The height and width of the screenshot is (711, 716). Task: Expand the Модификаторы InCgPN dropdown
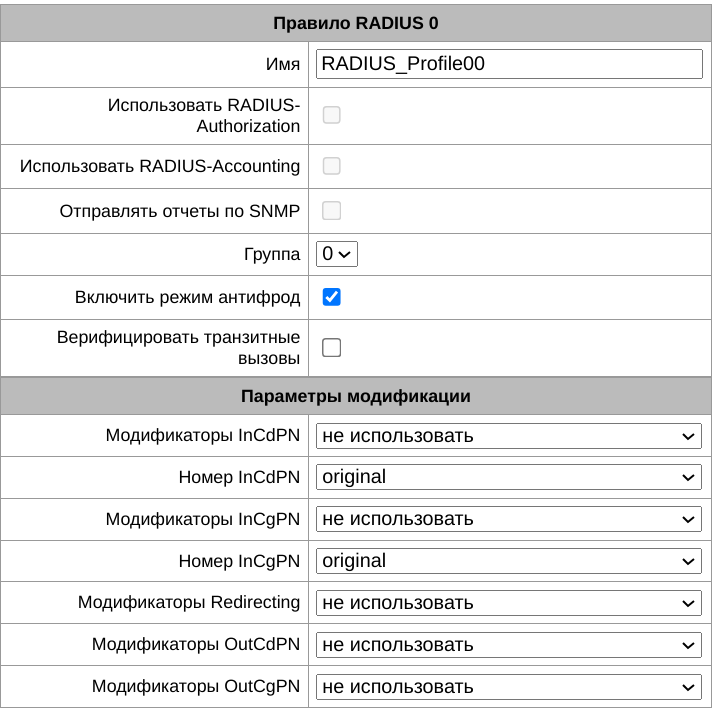point(509,520)
